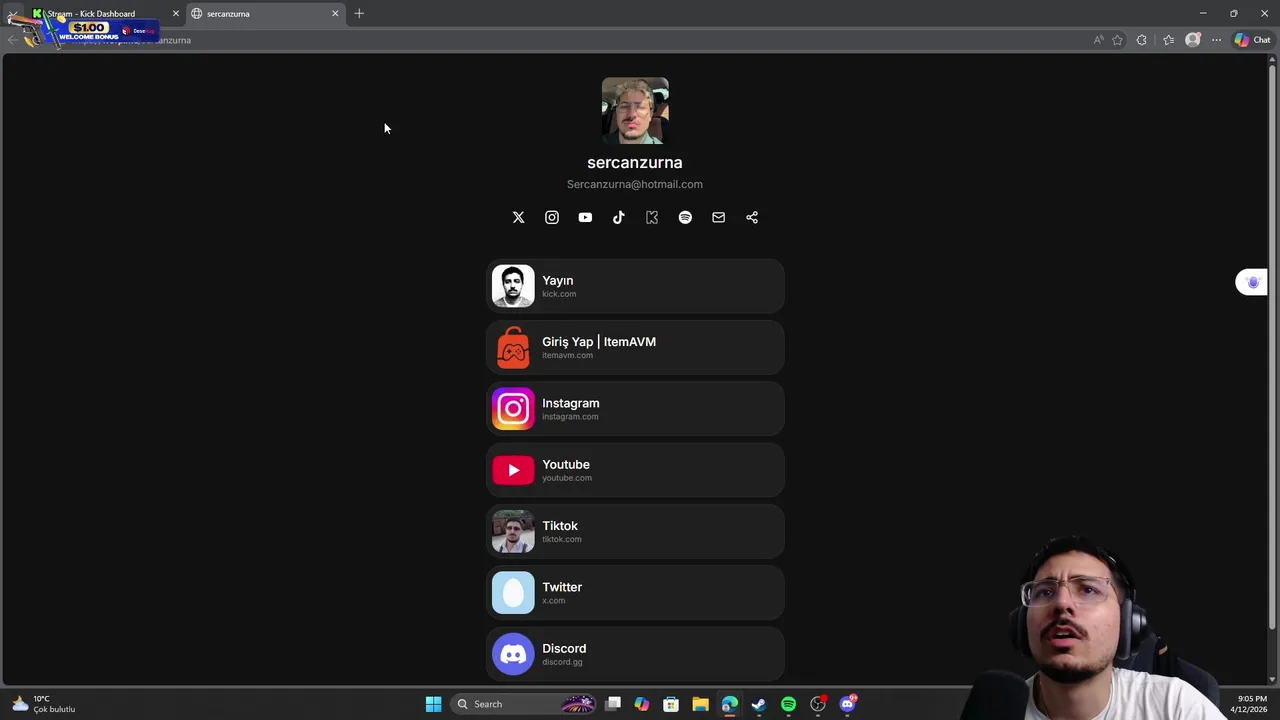Viewport: 1280px width, 720px height.
Task: Click the taskbar Search box
Action: pos(523,704)
